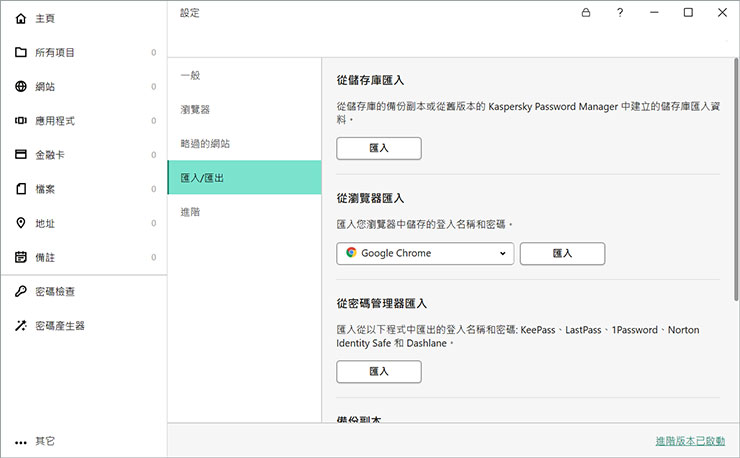Image resolution: width=740 pixels, height=458 pixels.
Task: Click the key icon for 密碼檢查
Action: (20, 291)
